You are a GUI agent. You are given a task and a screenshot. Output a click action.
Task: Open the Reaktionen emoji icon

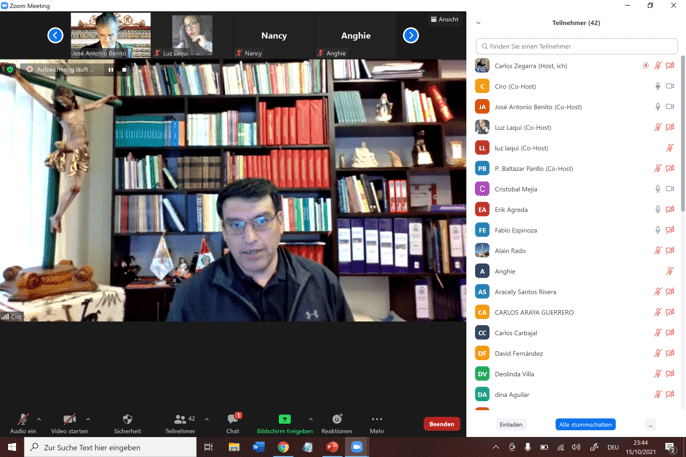click(x=337, y=421)
